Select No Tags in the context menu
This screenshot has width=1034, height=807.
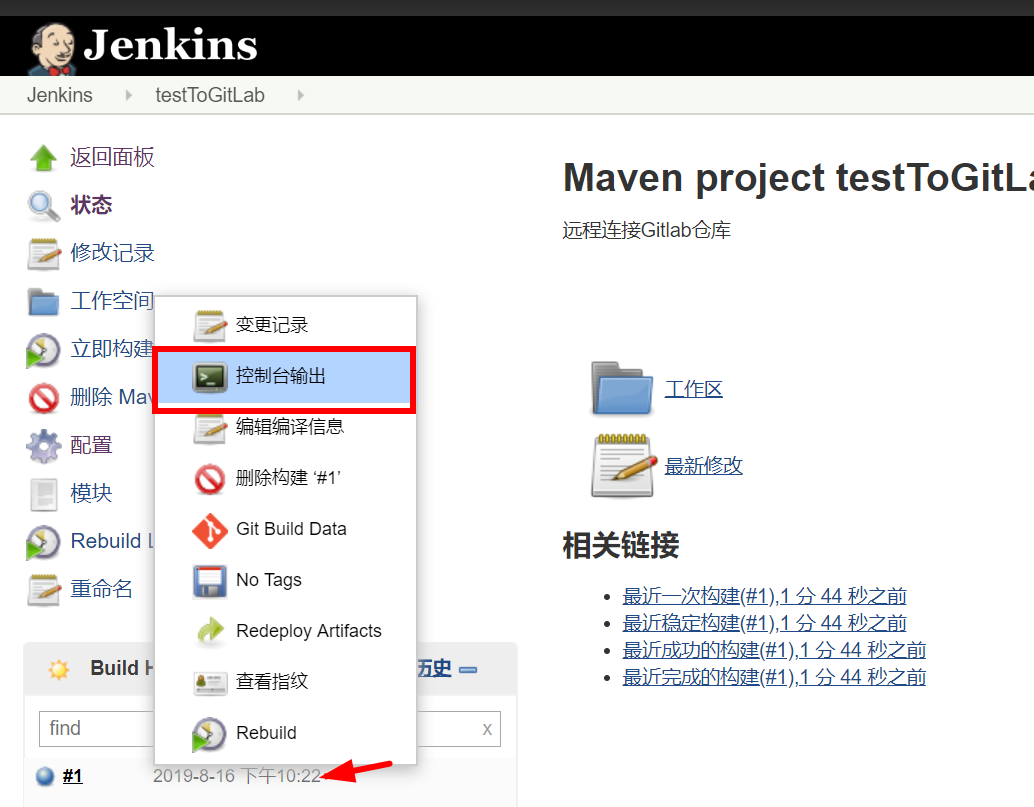point(286,580)
